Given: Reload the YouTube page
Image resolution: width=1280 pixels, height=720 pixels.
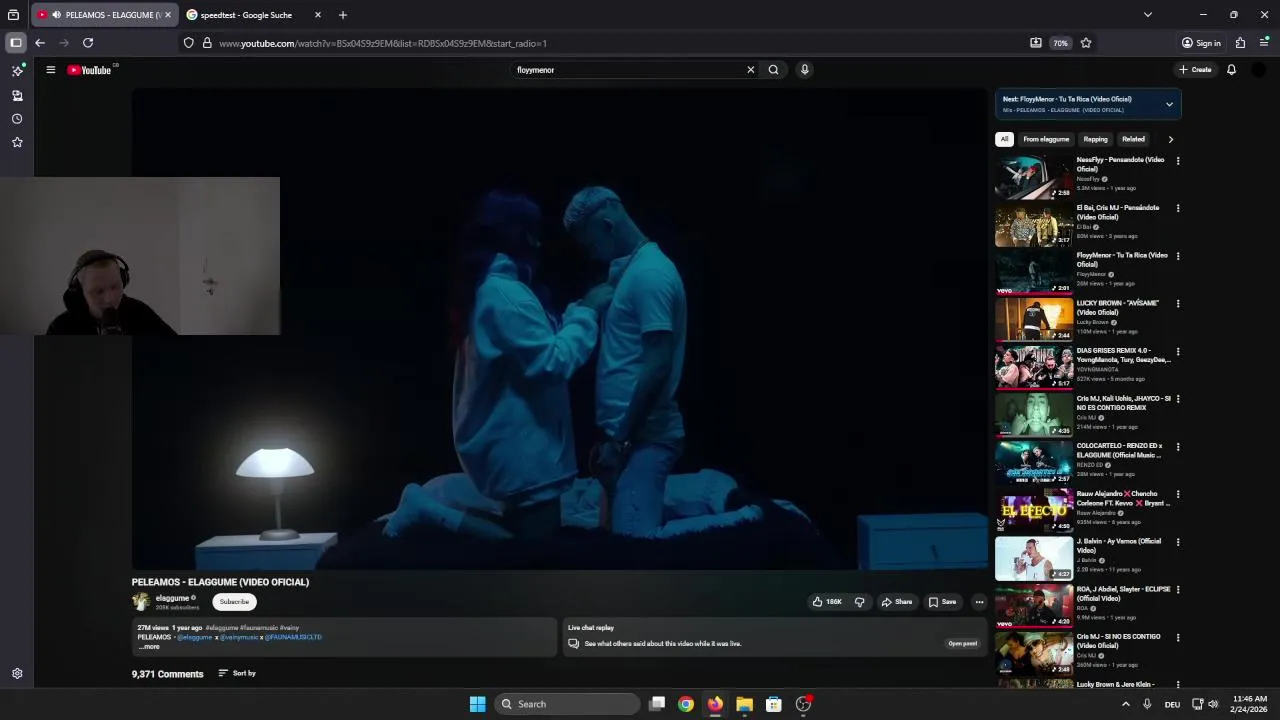Looking at the screenshot, I should (x=88, y=43).
